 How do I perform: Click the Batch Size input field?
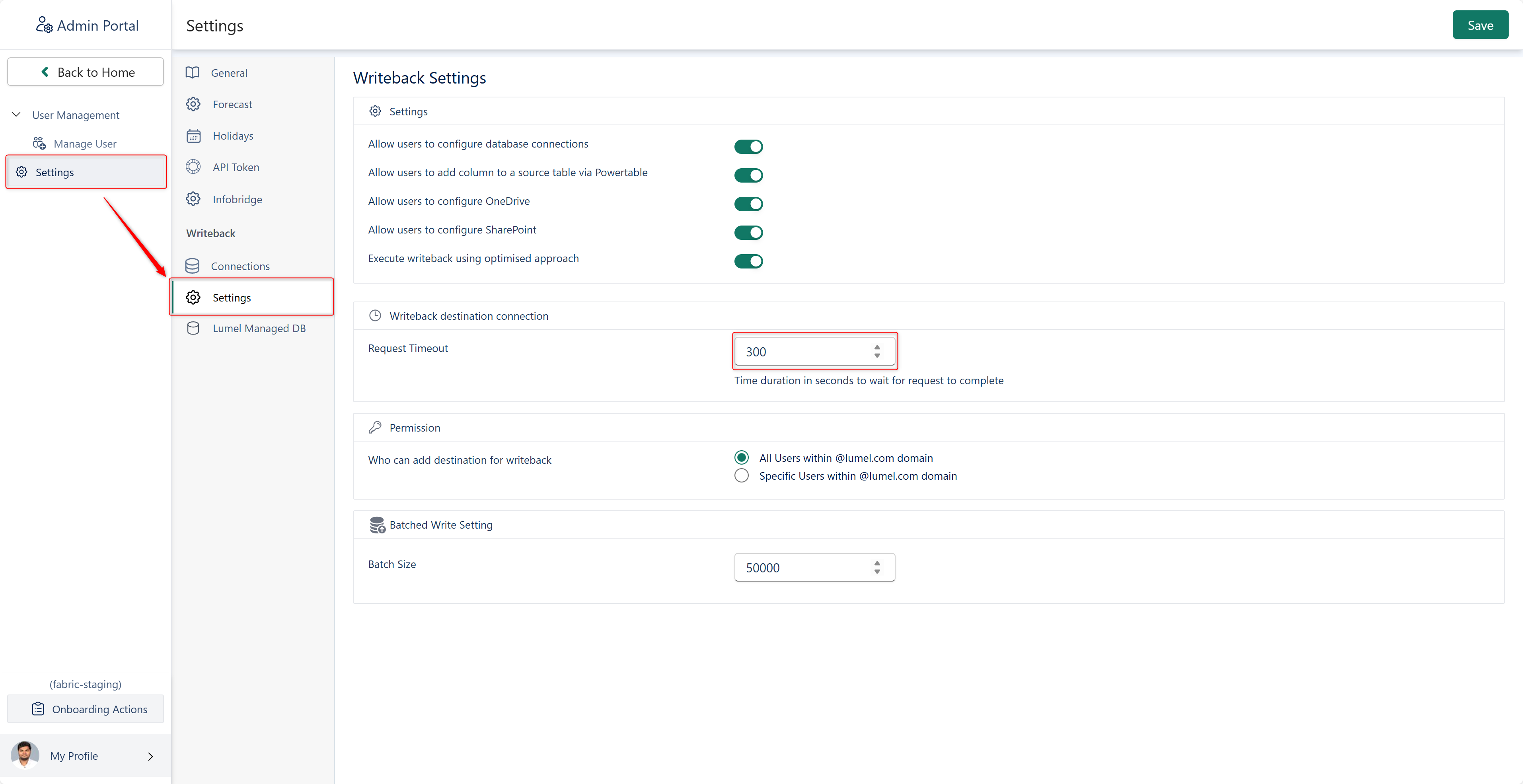tap(804, 568)
